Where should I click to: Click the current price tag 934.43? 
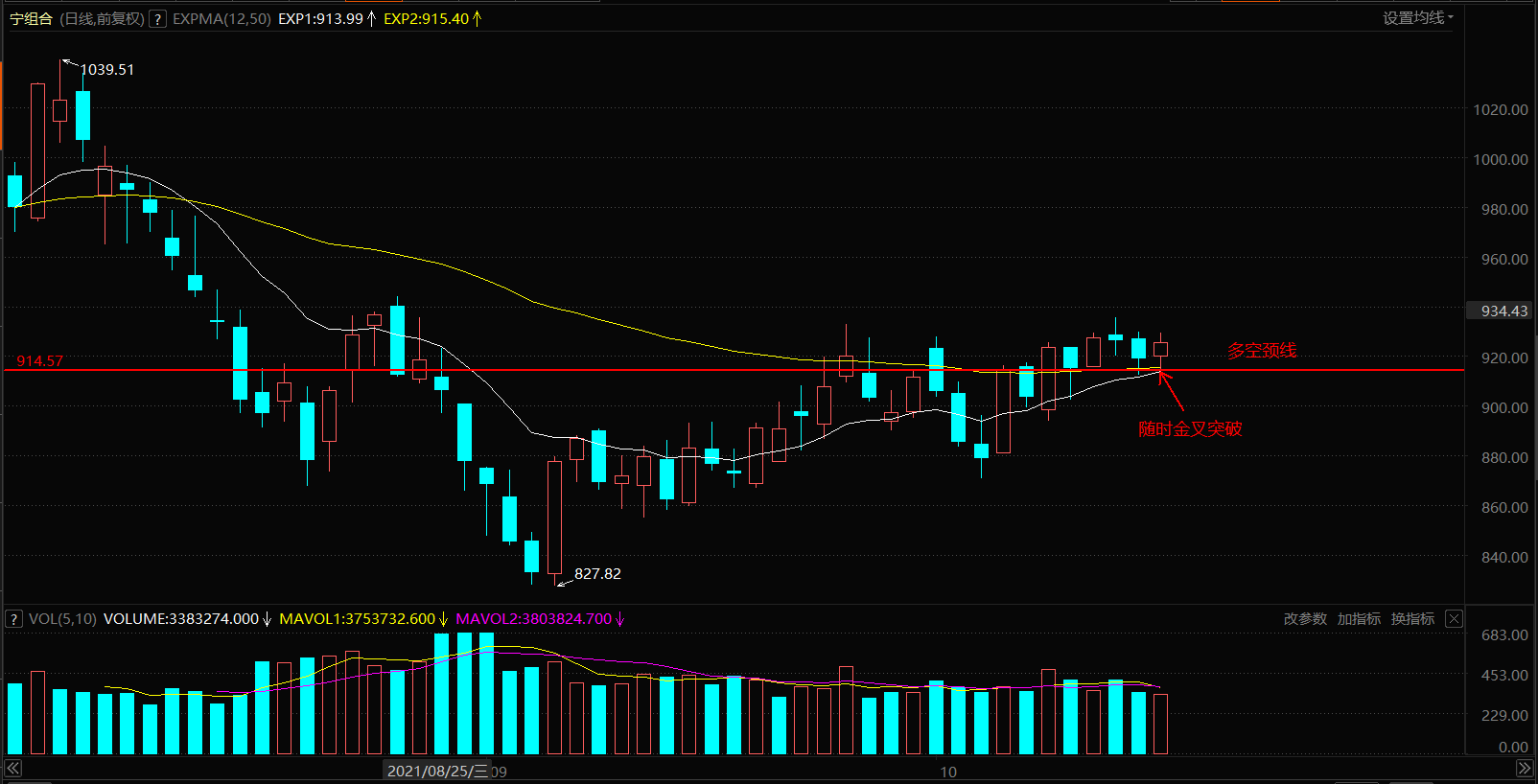click(1501, 311)
